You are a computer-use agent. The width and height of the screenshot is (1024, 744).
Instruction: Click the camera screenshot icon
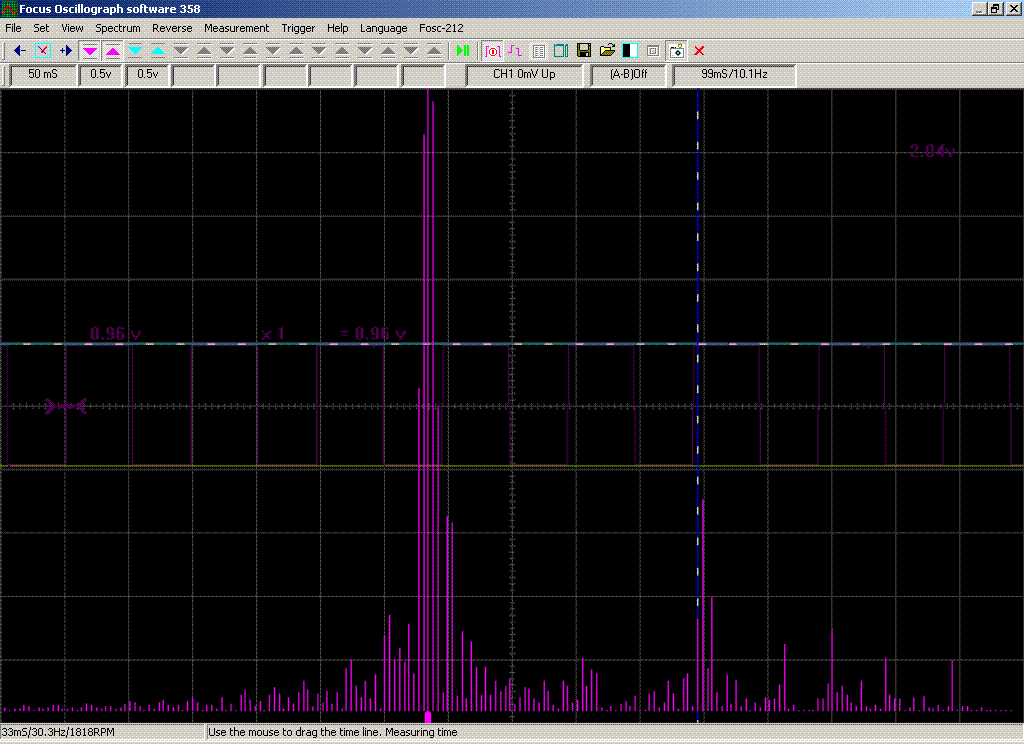pos(677,50)
